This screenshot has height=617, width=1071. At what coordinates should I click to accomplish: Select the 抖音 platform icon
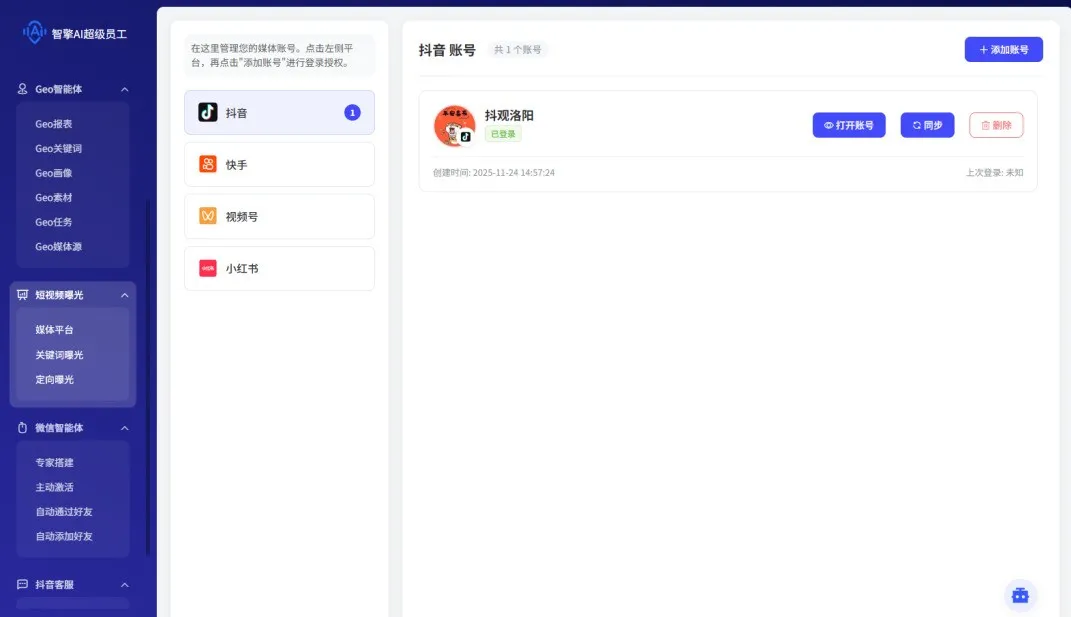[x=208, y=112]
